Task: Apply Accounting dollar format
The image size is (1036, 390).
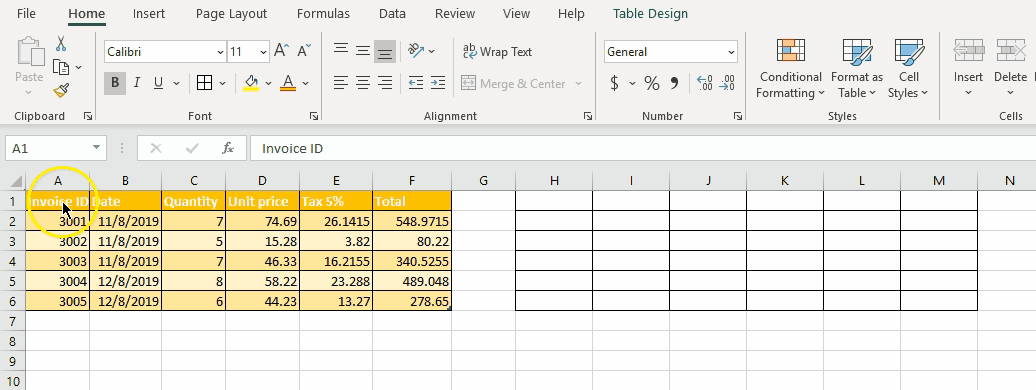Action: coord(614,83)
